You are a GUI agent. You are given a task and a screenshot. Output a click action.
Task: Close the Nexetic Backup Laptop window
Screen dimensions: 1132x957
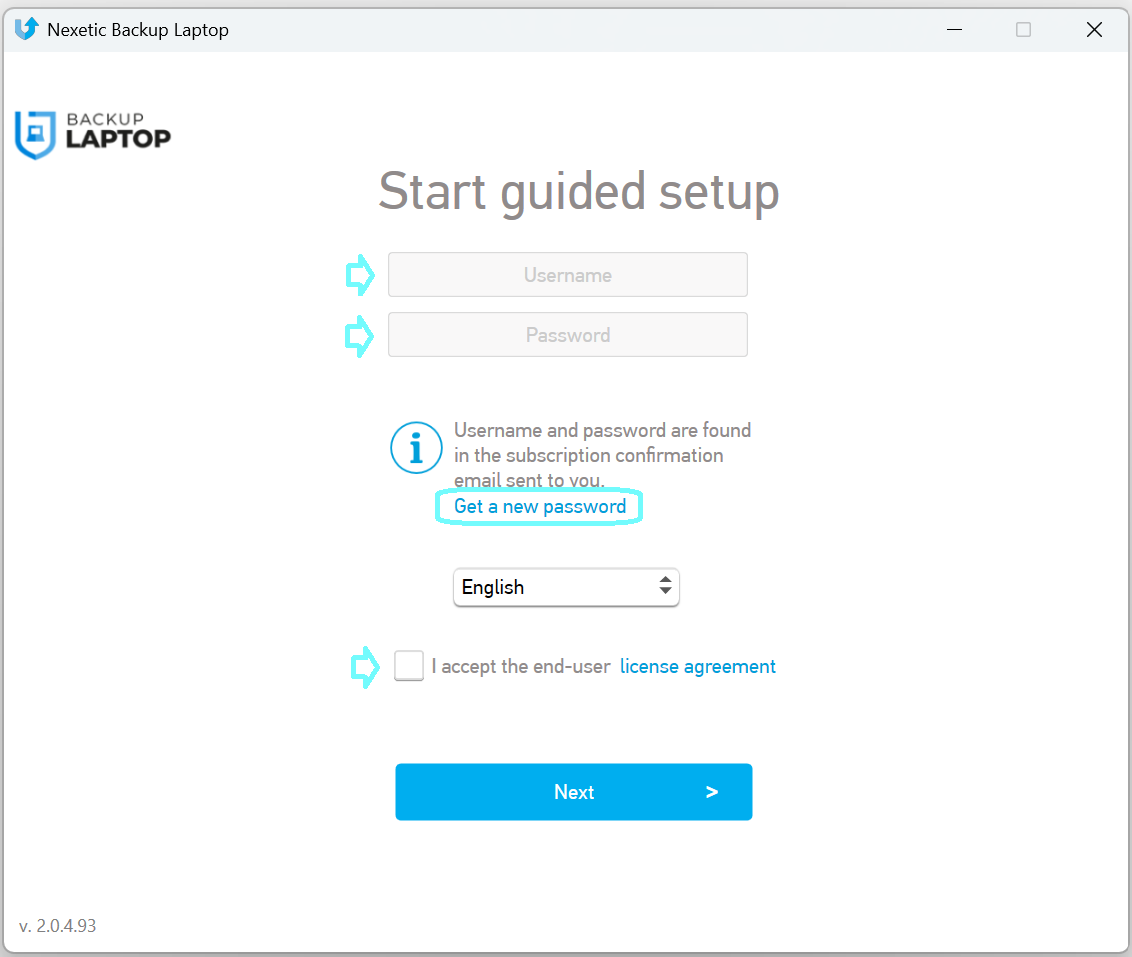tap(1094, 30)
